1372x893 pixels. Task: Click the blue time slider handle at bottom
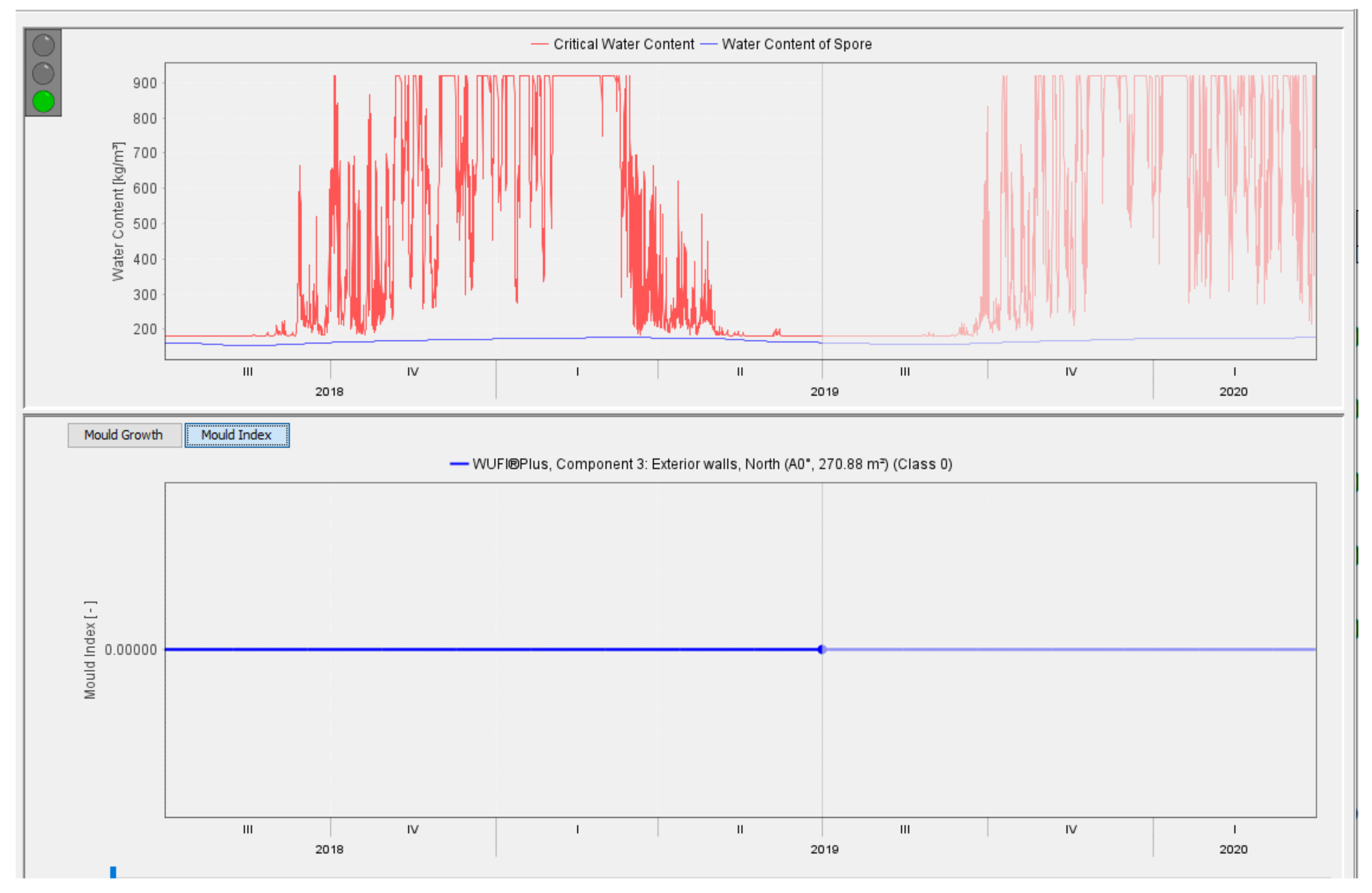(113, 872)
